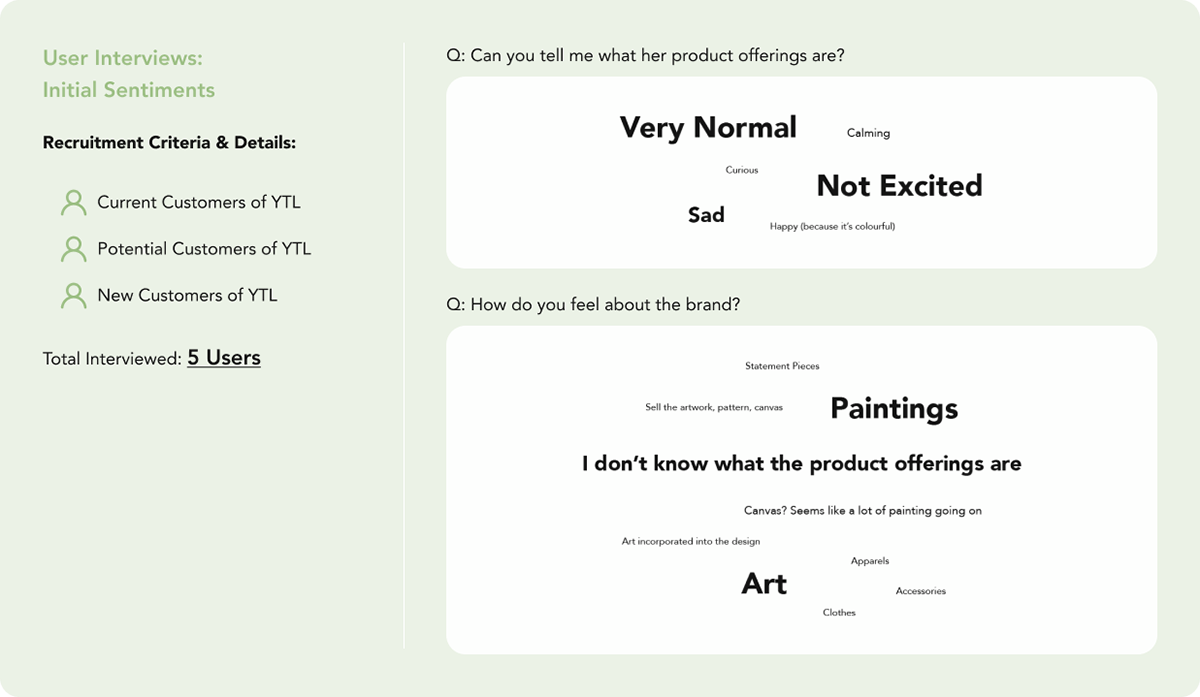Click the user icon beside Current Customers
Image resolution: width=1200 pixels, height=697 pixels.
coord(73,203)
